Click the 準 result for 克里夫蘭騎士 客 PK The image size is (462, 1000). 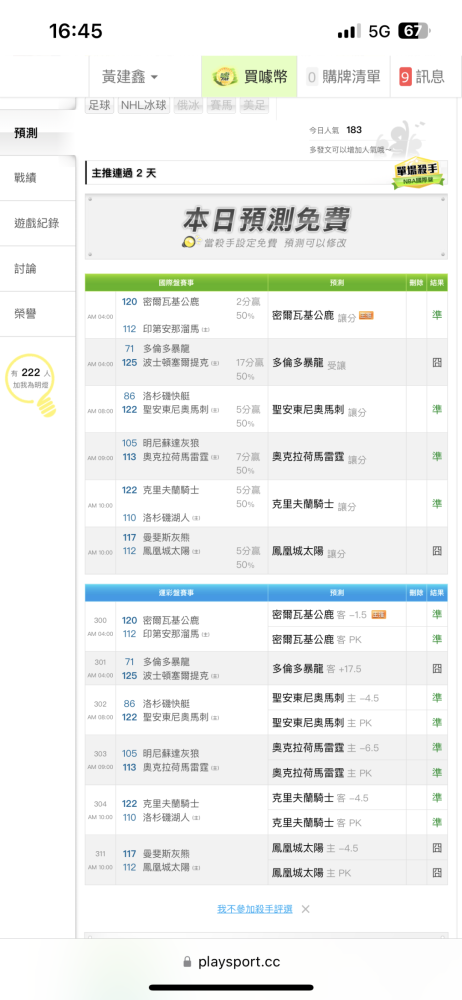437,822
